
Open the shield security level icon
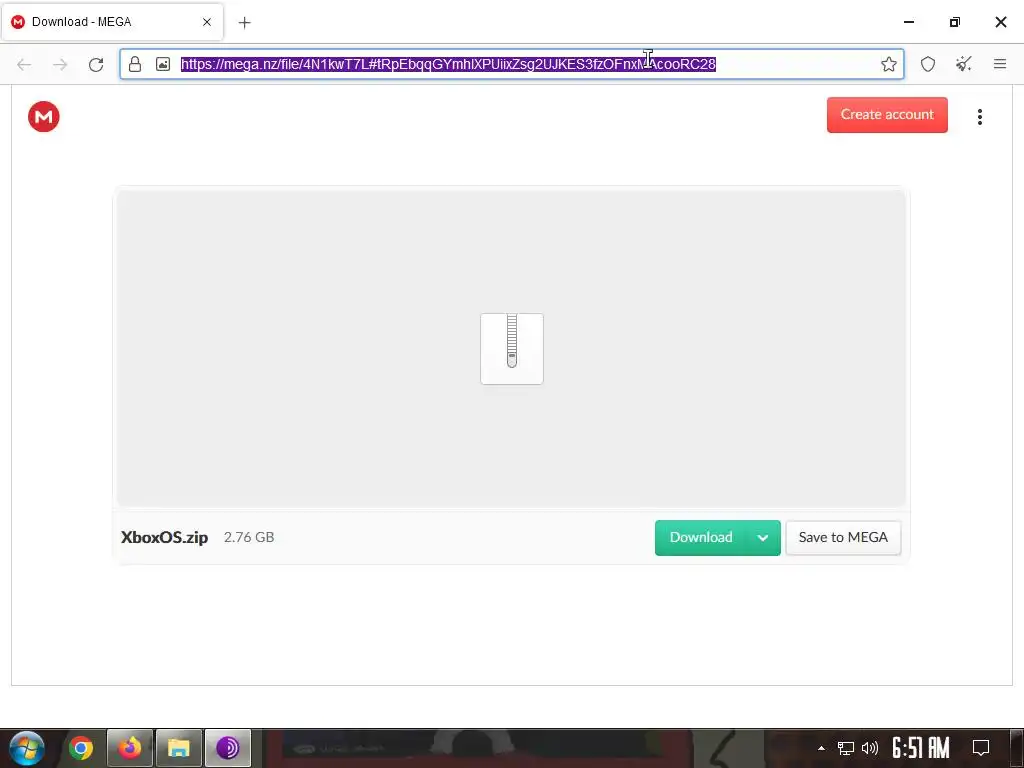pos(928,64)
